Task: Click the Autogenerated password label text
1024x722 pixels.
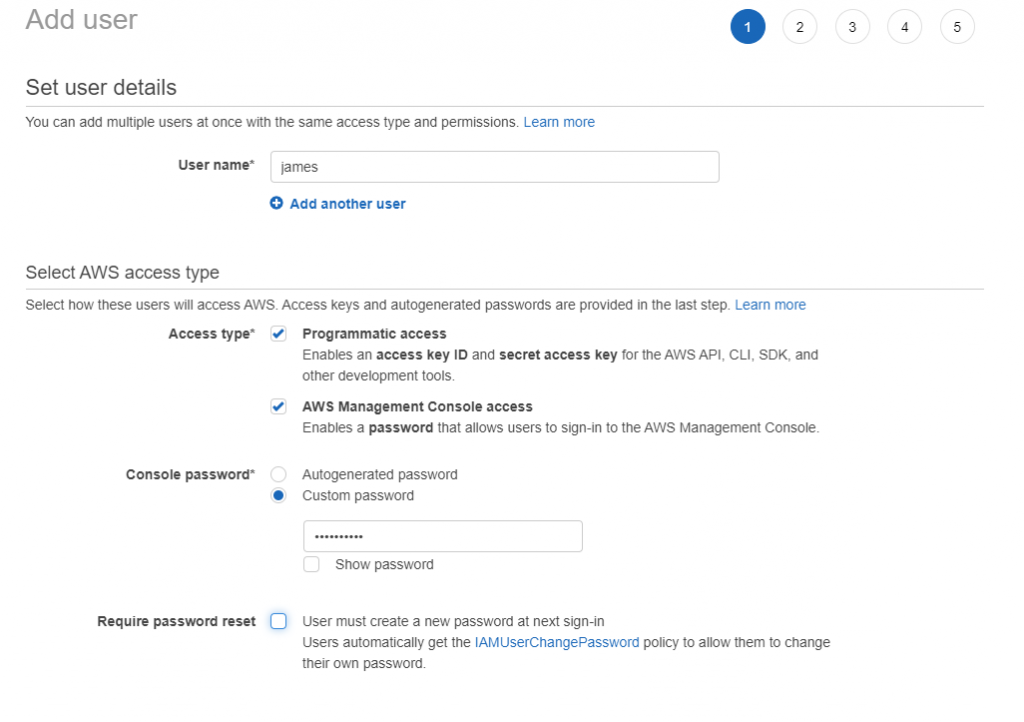Action: (379, 475)
